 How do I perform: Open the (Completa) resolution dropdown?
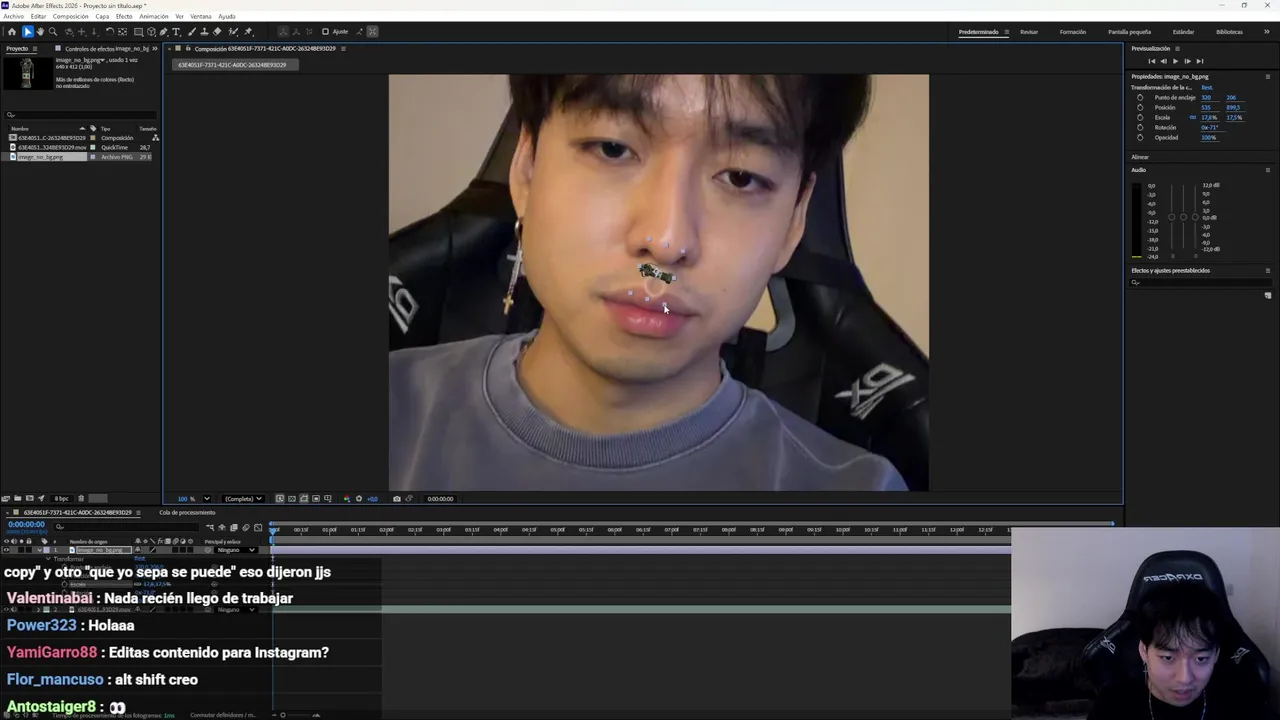tap(243, 499)
